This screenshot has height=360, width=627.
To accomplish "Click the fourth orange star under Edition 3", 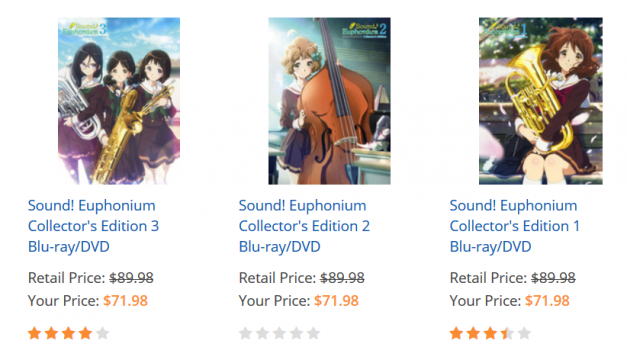I will 85,333.
